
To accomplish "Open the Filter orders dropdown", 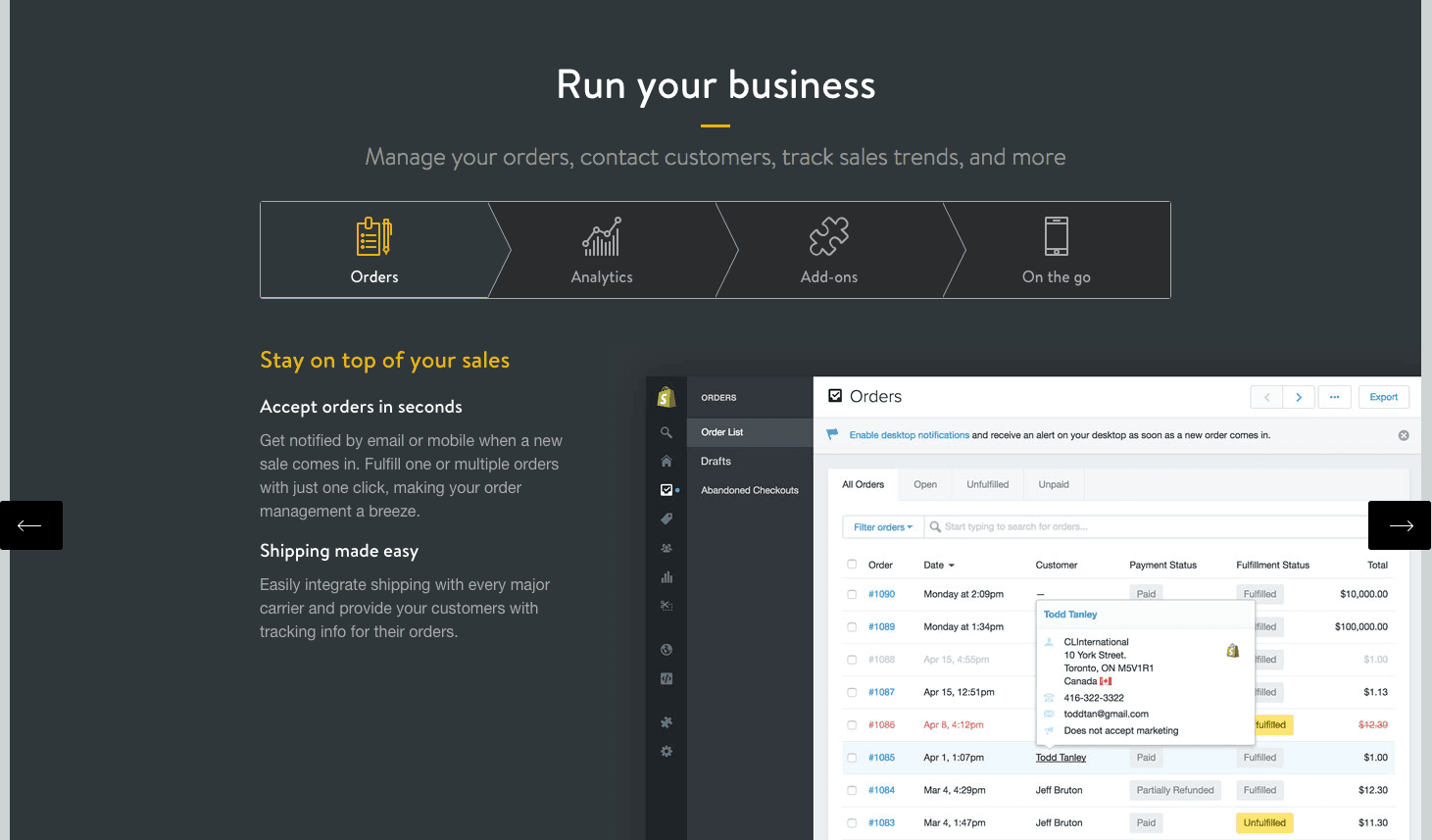I will [x=882, y=527].
